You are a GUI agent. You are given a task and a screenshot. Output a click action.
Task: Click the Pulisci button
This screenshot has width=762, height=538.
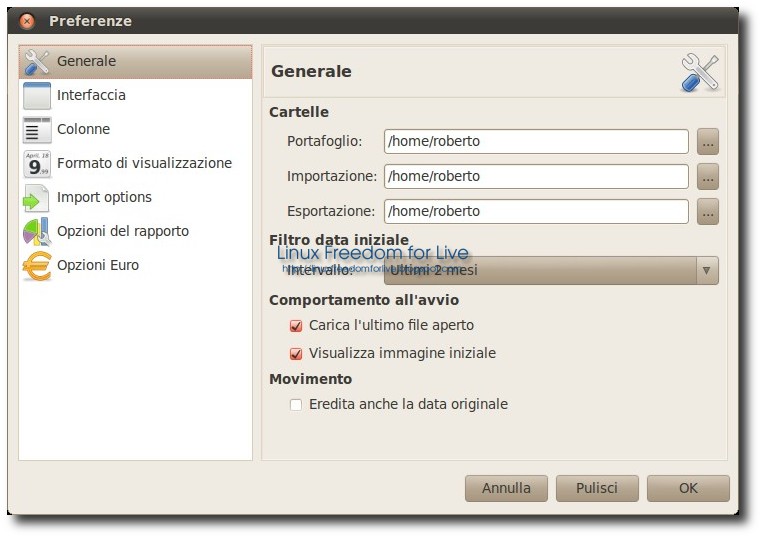596,489
